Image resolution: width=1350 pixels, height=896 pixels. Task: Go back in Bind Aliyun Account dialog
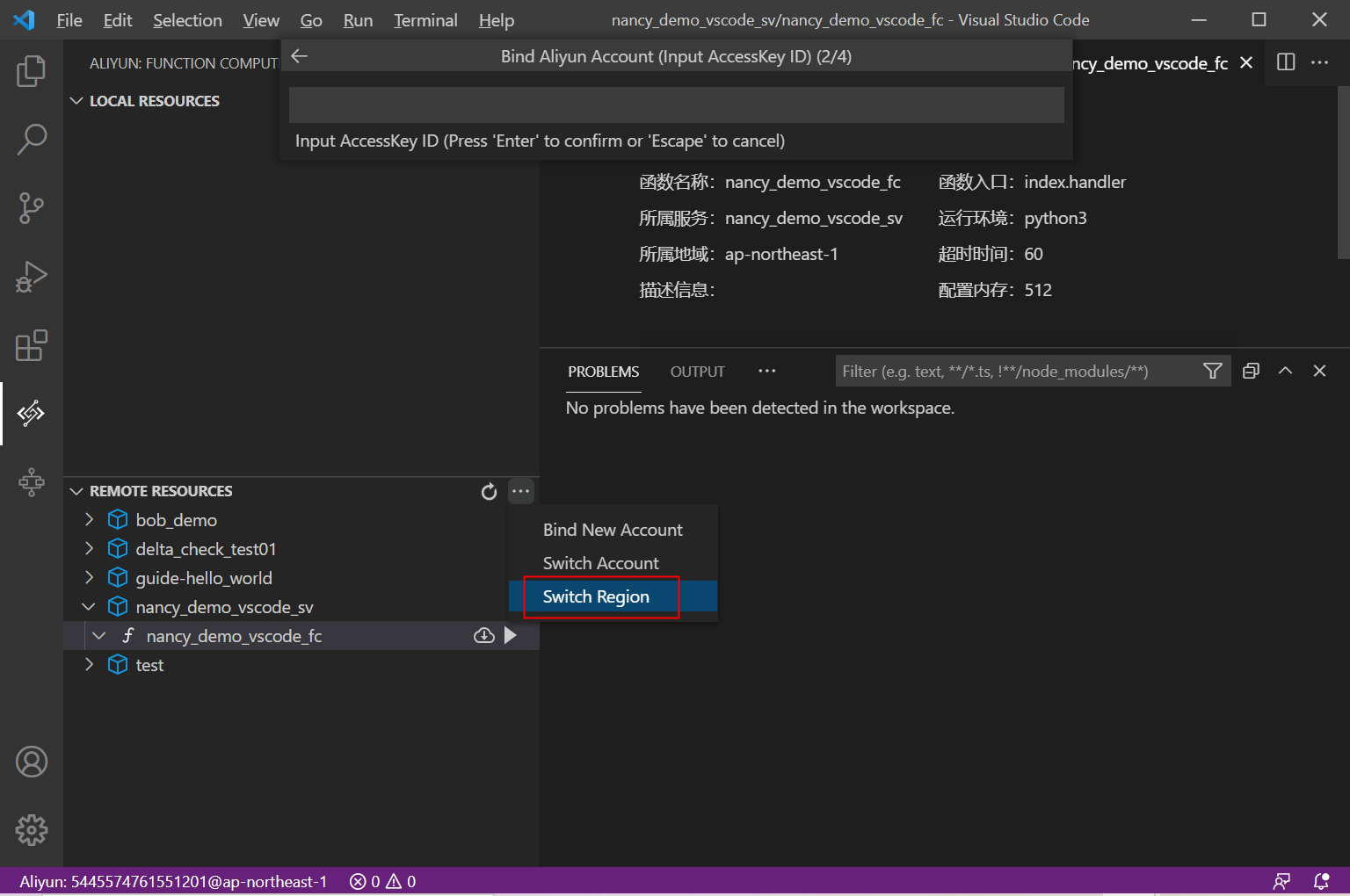pyautogui.click(x=300, y=56)
